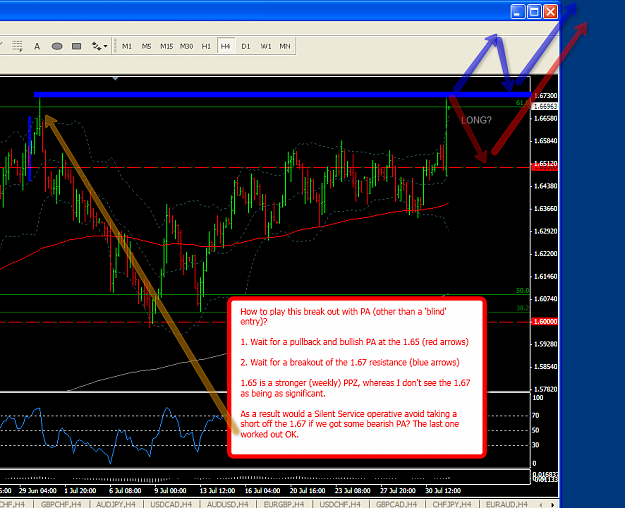625x508 pixels.
Task: Open the AUDUSD,H4 chart tab
Action: pos(228,504)
